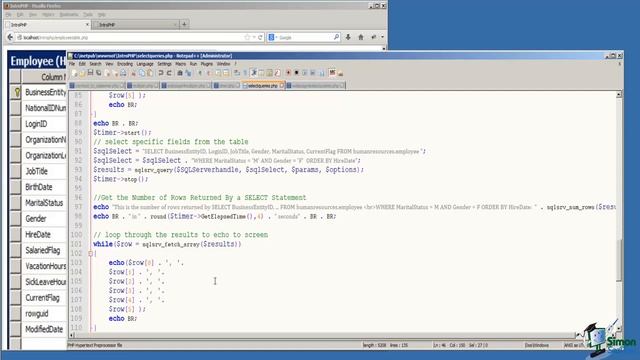Image resolution: width=640 pixels, height=360 pixels.
Task: Paste using the toolbar clipboard icon
Action: (x=150, y=73)
